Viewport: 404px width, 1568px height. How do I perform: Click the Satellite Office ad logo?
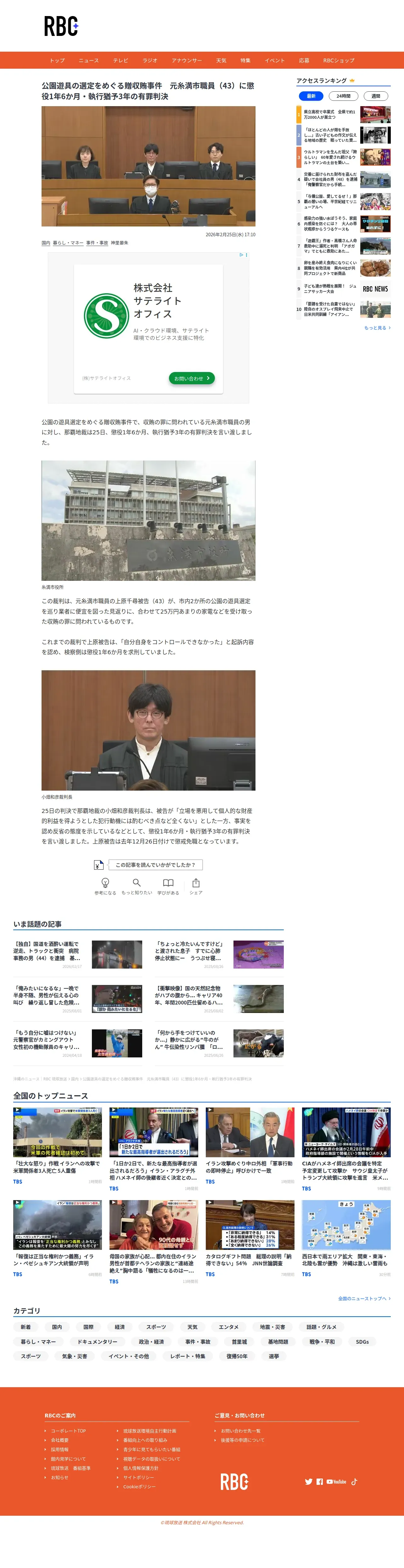coord(106,315)
